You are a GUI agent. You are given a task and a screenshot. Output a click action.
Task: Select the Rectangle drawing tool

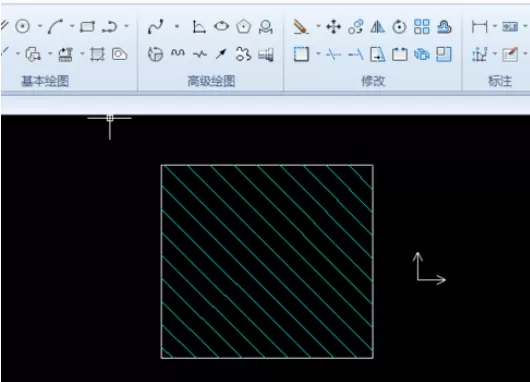pos(87,26)
